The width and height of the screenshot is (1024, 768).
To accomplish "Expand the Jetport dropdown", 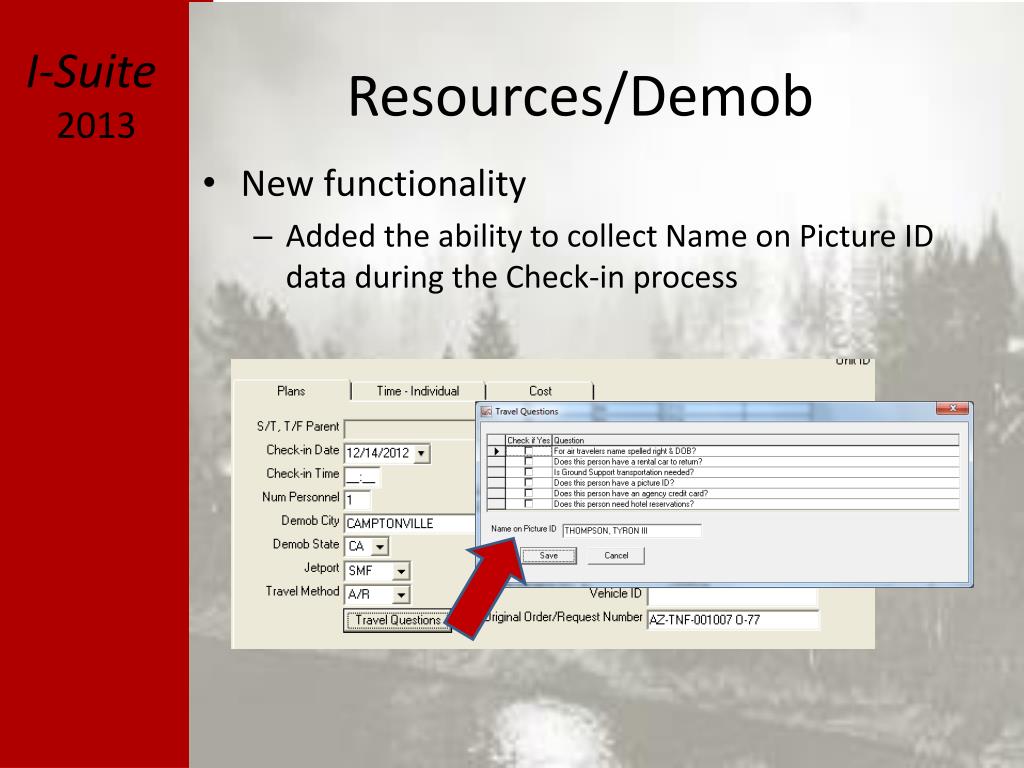I will (x=402, y=571).
